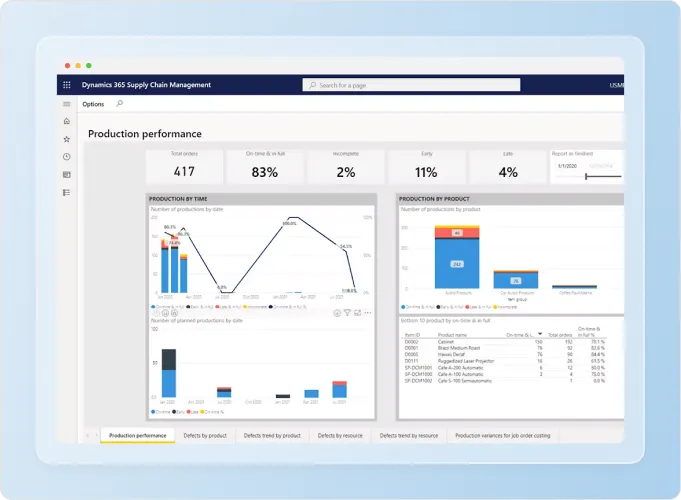
Task: Switch to Defects by product tab
Action: pos(205,435)
